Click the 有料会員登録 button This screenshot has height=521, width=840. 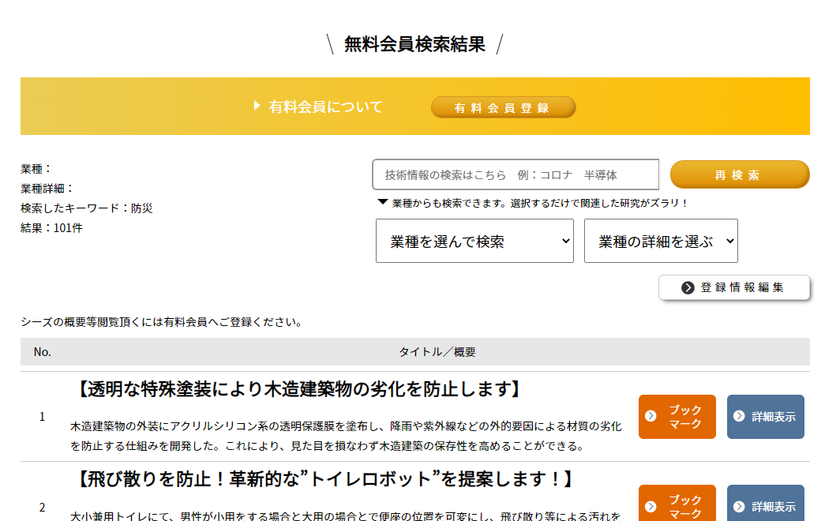[x=503, y=108]
